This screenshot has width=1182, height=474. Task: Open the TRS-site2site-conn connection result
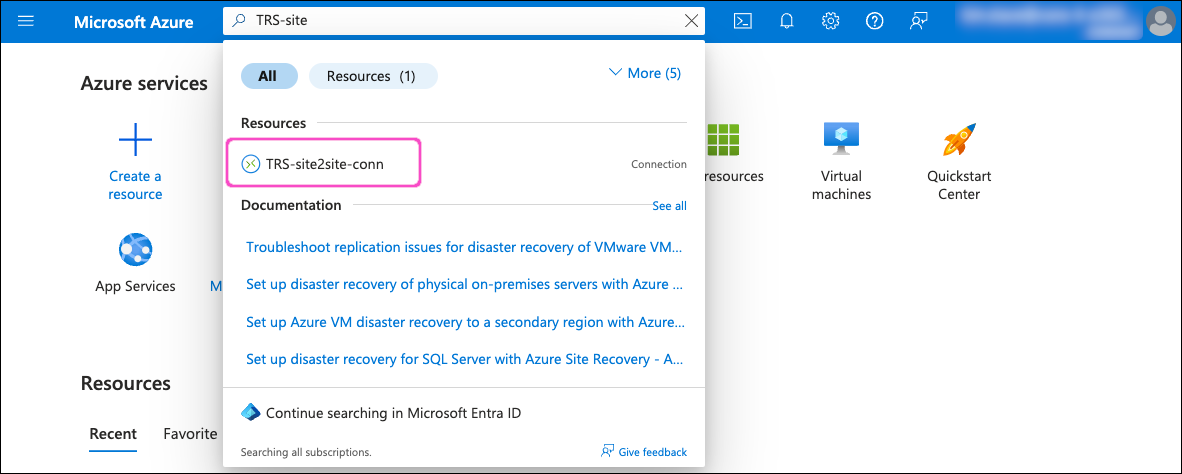[325, 164]
